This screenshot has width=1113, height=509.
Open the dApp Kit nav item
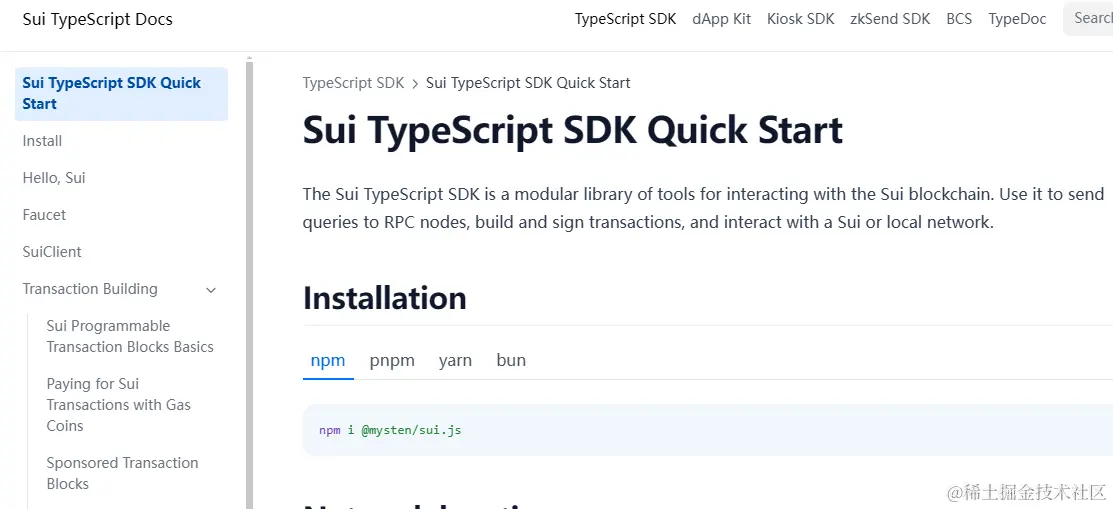[721, 19]
